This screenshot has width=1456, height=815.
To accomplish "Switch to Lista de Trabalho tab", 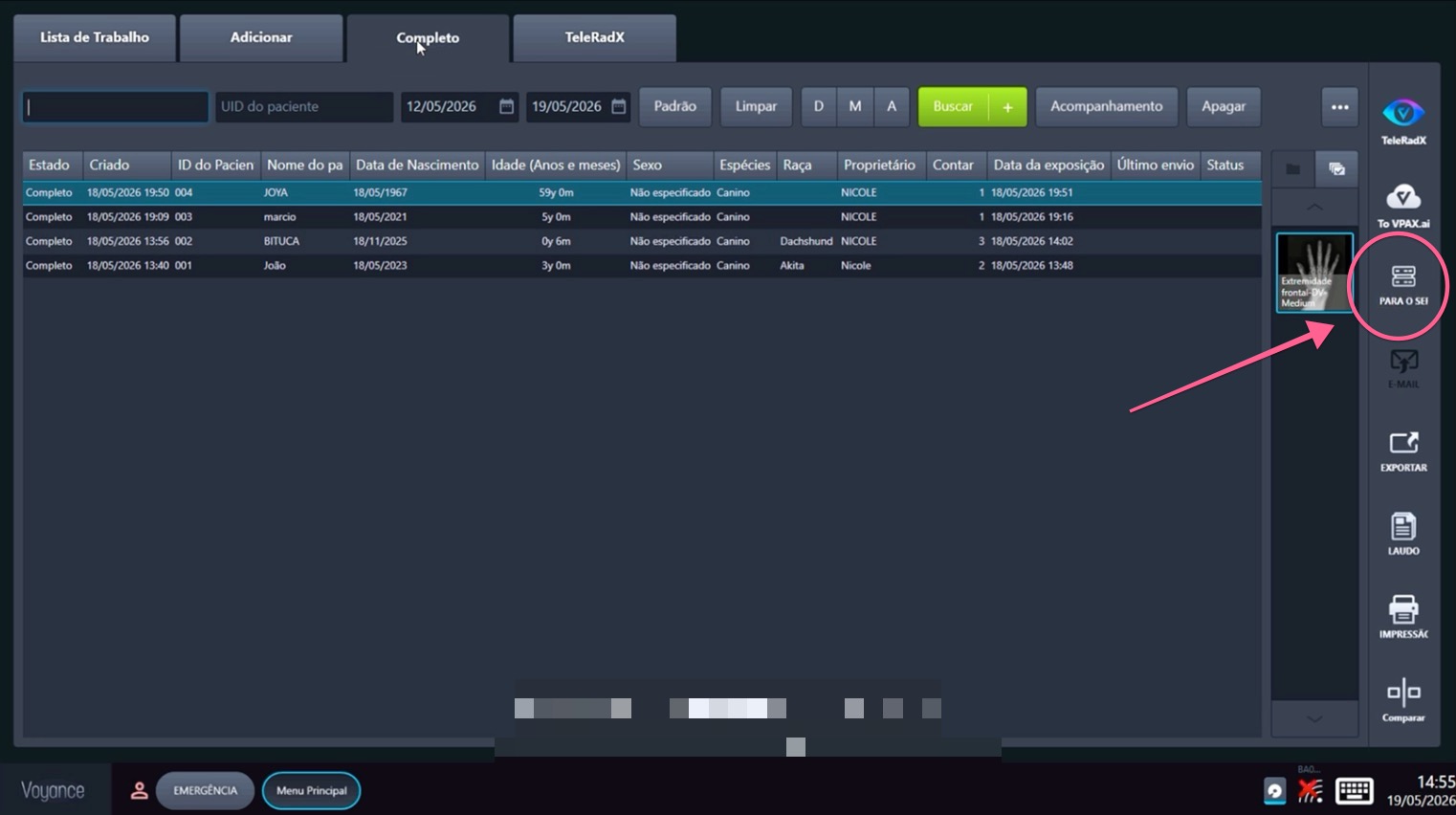I will pyautogui.click(x=95, y=38).
